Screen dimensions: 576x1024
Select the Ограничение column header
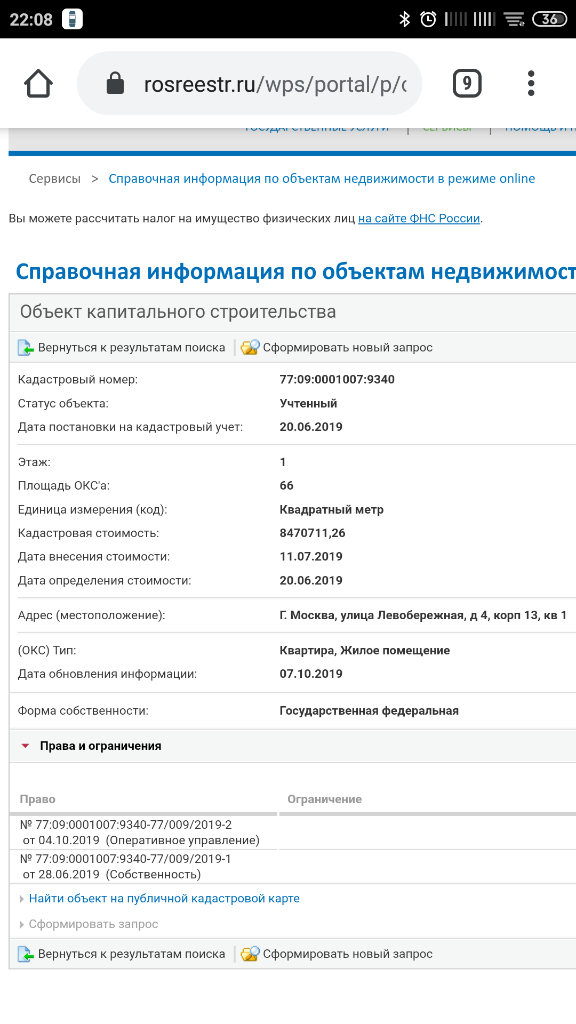coord(325,799)
